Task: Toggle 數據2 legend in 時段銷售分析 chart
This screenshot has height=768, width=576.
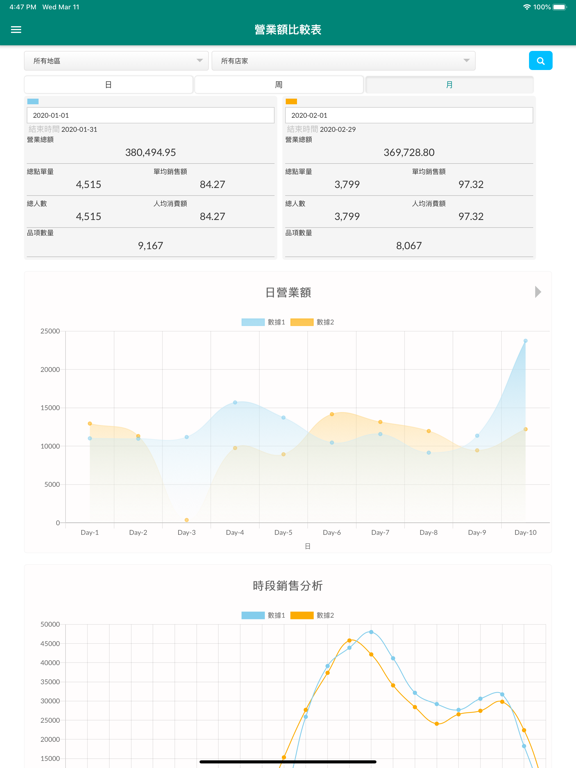Action: tap(312, 615)
